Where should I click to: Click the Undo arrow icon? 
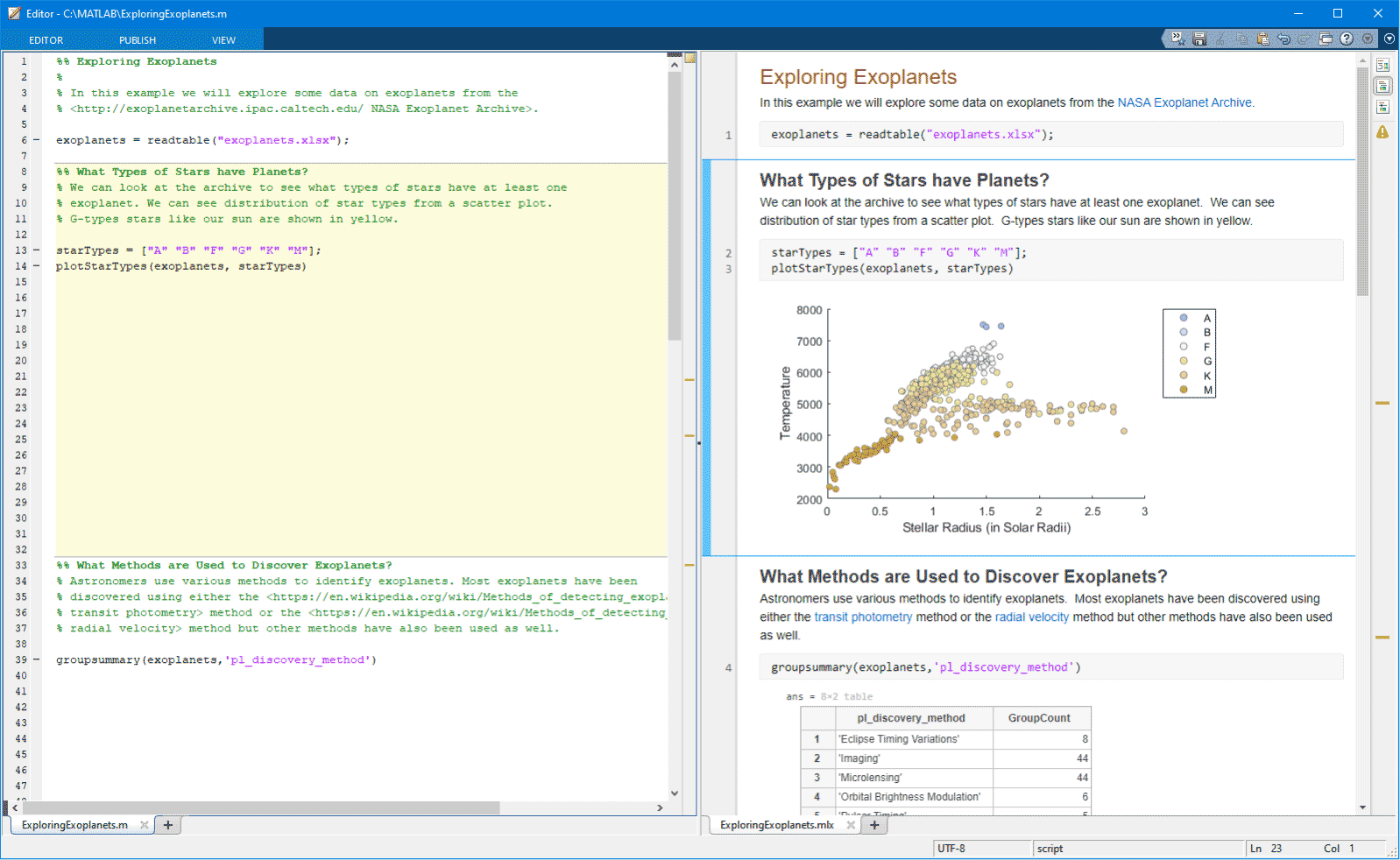(1283, 39)
